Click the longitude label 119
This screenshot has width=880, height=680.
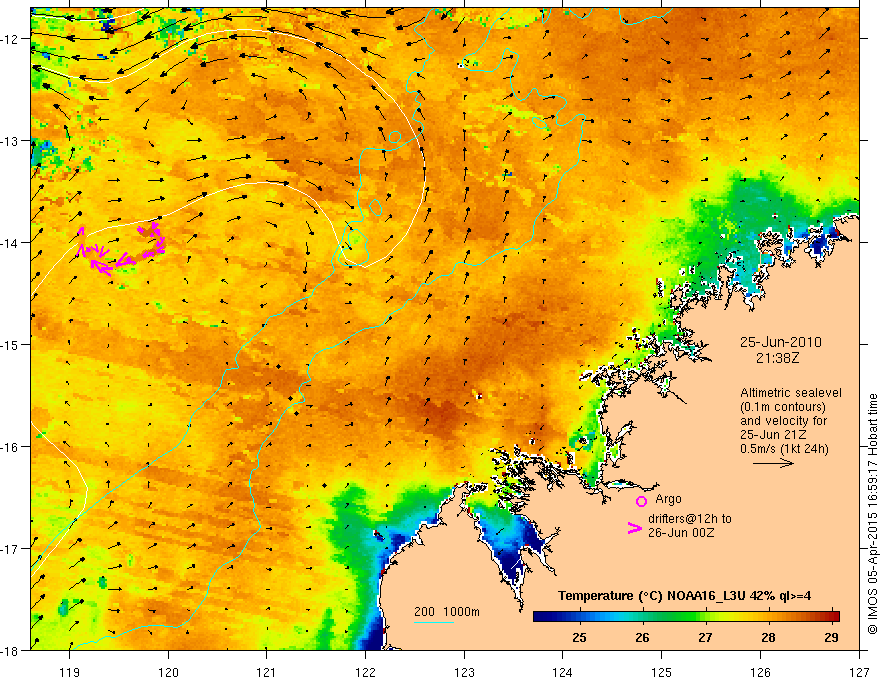70,672
